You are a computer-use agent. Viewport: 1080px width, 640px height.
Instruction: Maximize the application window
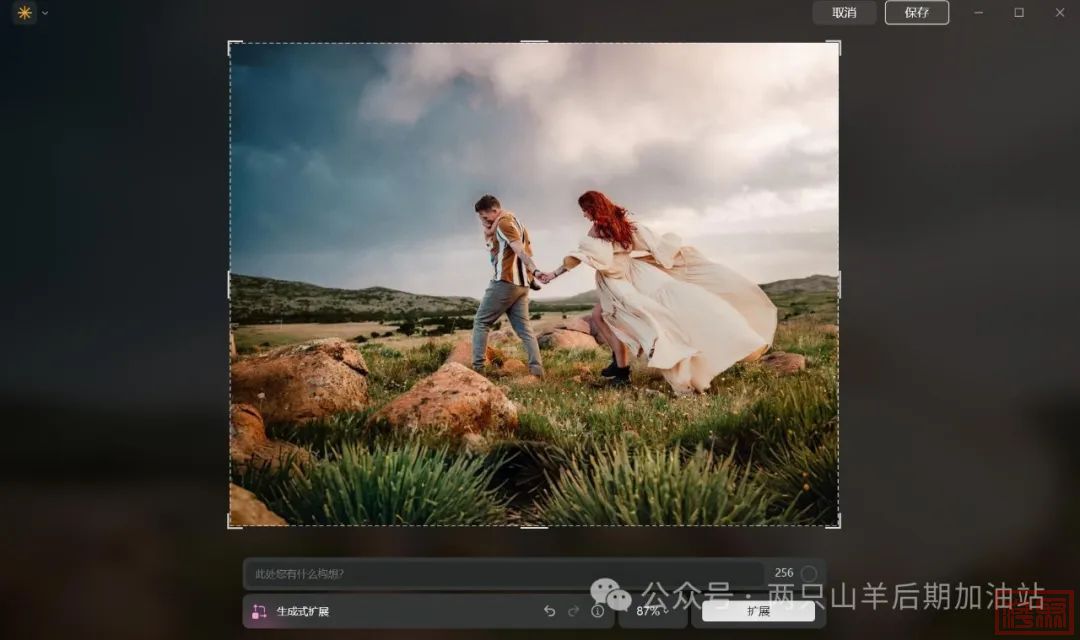pos(1019,13)
